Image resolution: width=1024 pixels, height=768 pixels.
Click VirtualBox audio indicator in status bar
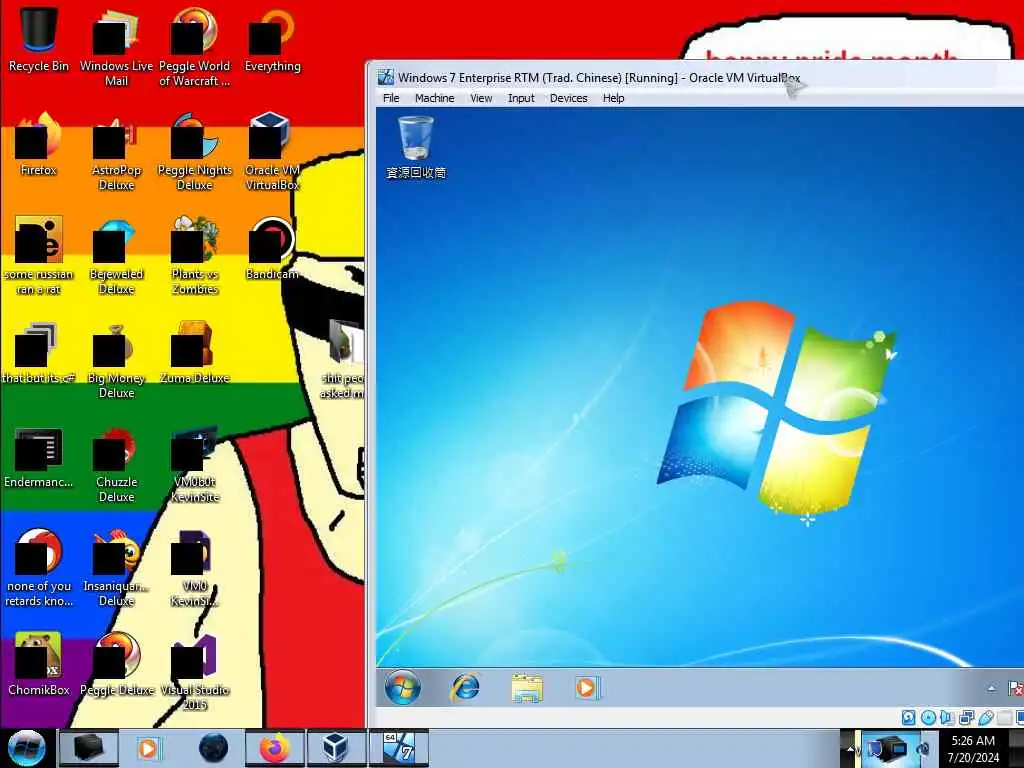tap(947, 718)
